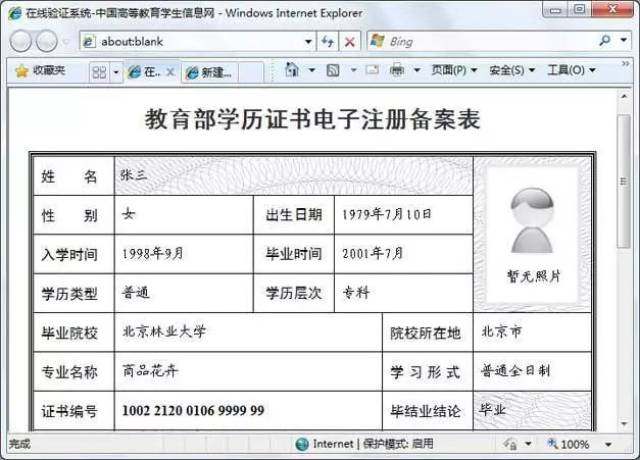Open the status bar security dropdown arrow
The height and width of the screenshot is (460, 640).
coord(529,444)
